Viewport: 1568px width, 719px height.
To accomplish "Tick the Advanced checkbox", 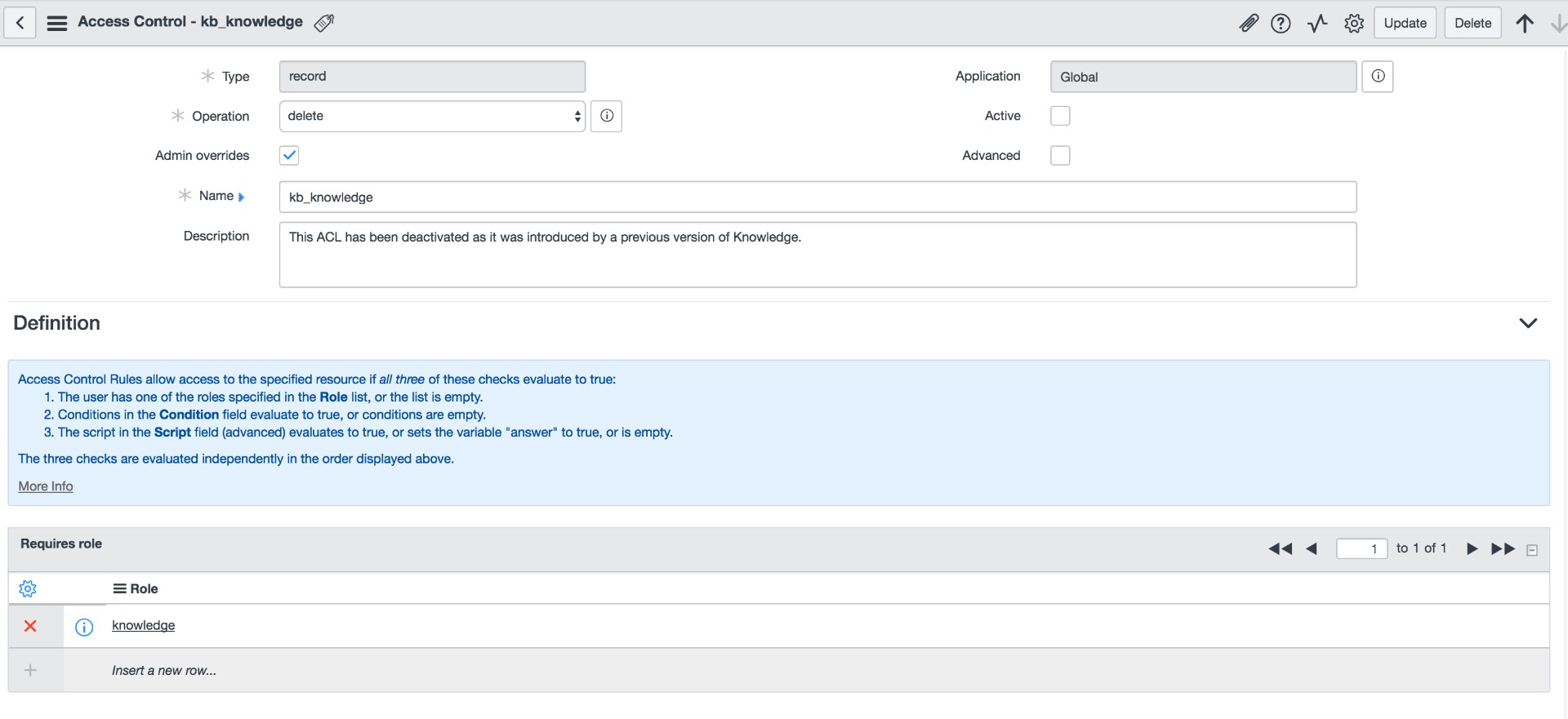I will pos(1060,155).
